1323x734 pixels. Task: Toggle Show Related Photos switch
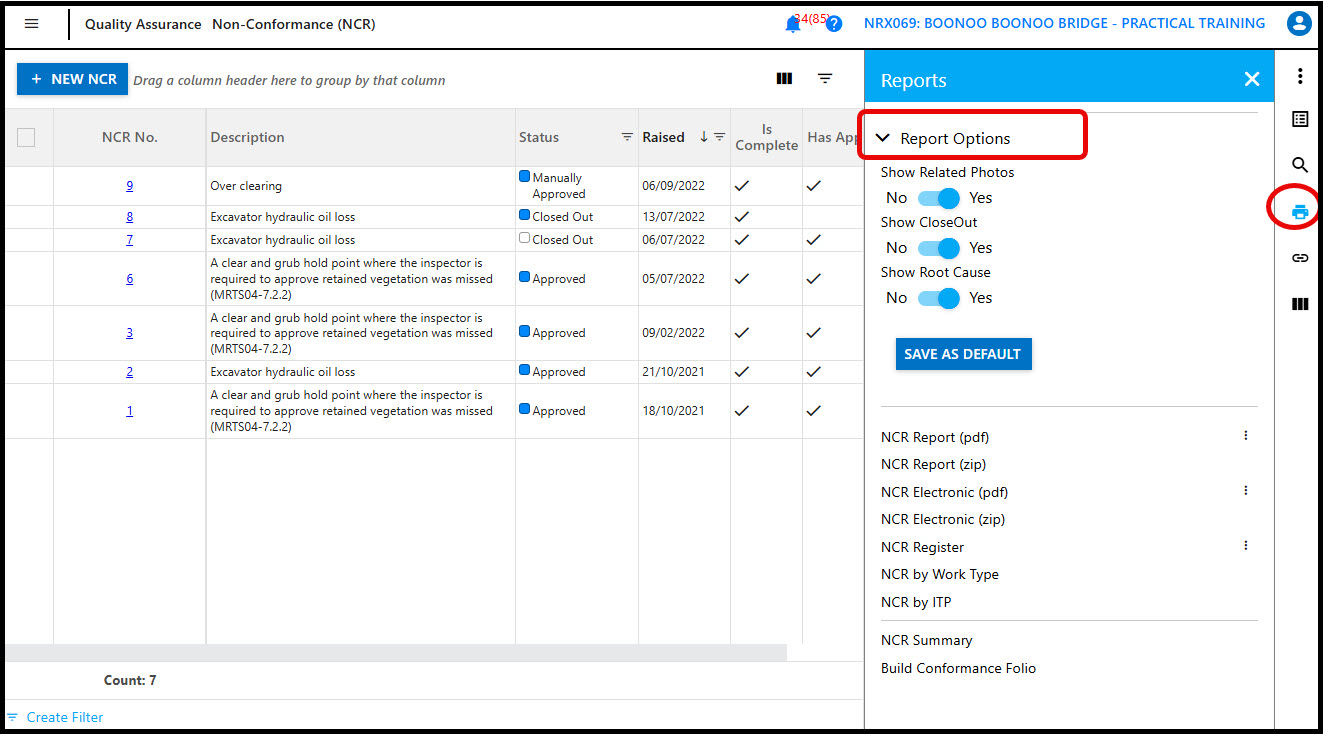click(x=939, y=198)
